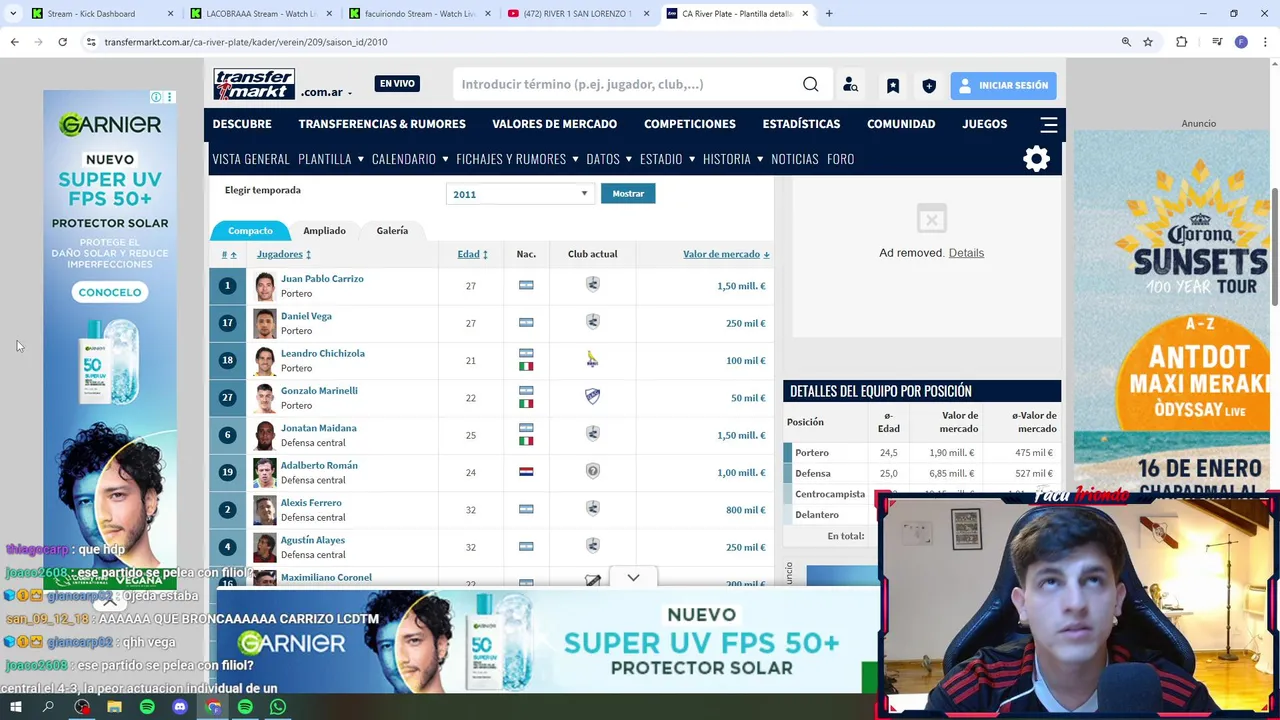Open the browser extensions puzzle icon
Viewport: 1280px width, 720px height.
[1182, 42]
